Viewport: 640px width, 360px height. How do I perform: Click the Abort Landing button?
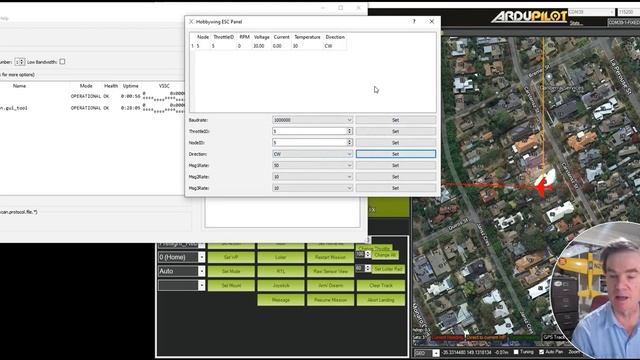click(380, 300)
